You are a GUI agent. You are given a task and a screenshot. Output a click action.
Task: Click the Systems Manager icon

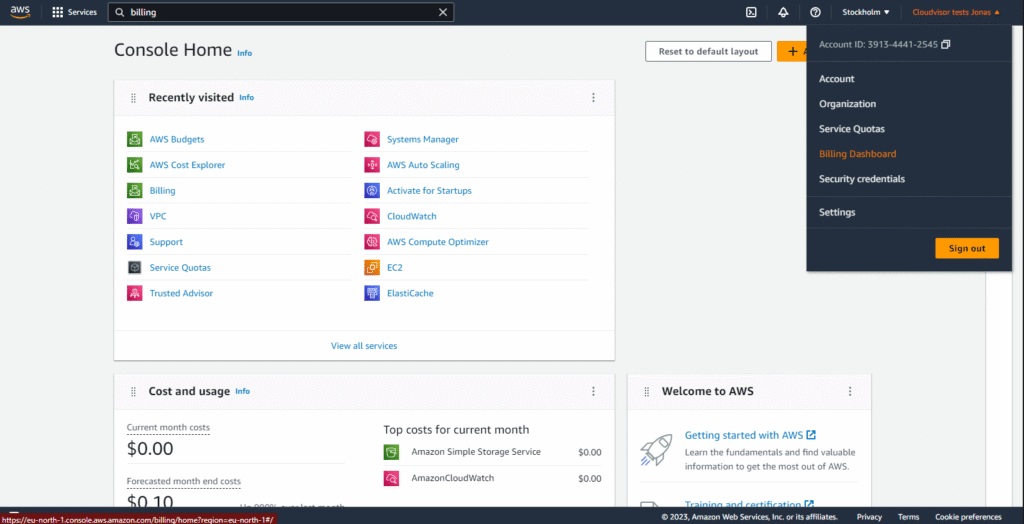pyautogui.click(x=372, y=139)
